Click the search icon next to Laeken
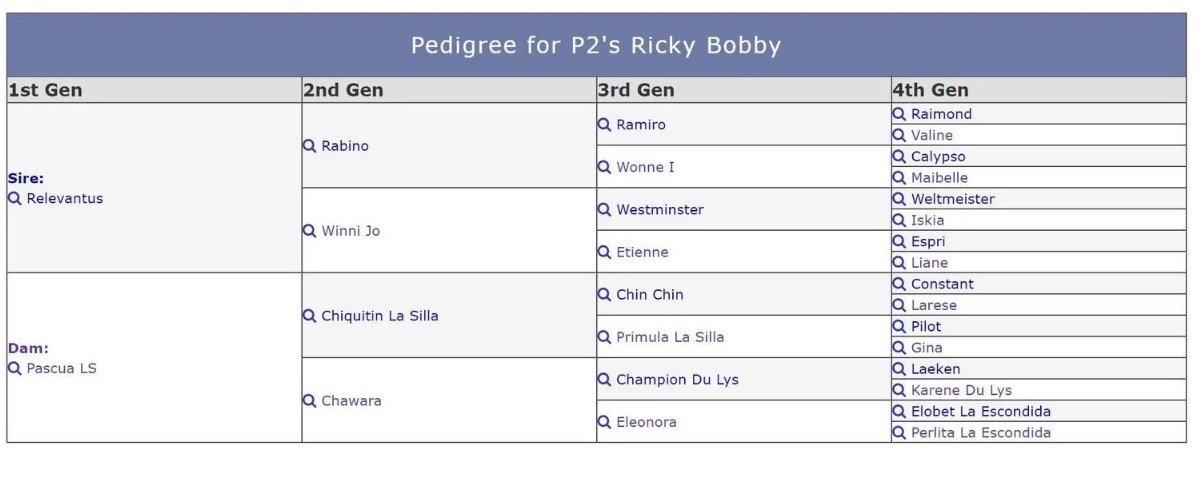The image size is (1198, 491). pyautogui.click(x=899, y=369)
